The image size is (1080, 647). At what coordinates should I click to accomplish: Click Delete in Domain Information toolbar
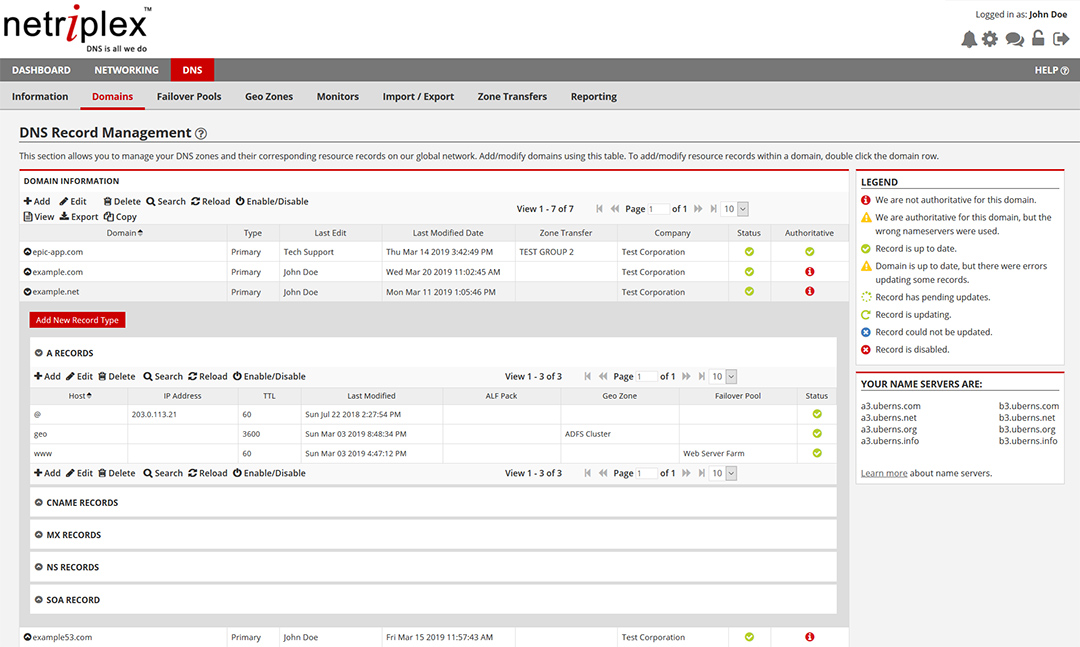(x=122, y=201)
